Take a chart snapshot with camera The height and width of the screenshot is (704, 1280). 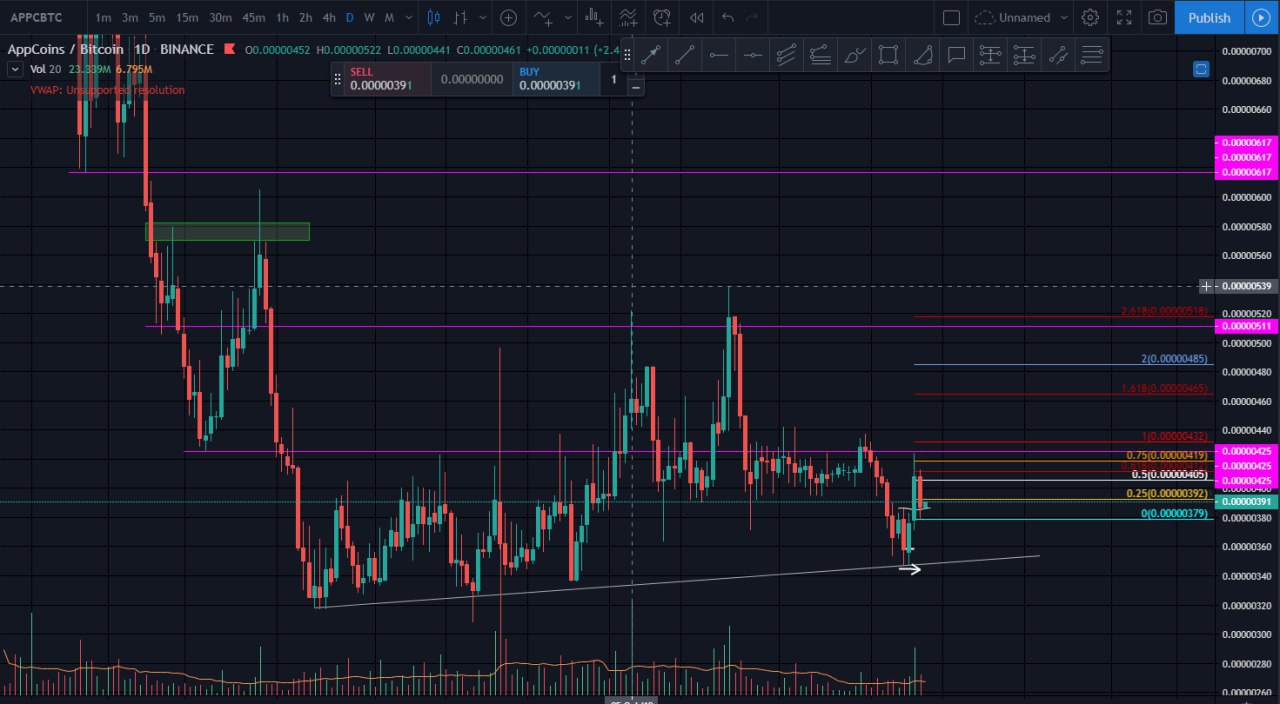[1157, 17]
